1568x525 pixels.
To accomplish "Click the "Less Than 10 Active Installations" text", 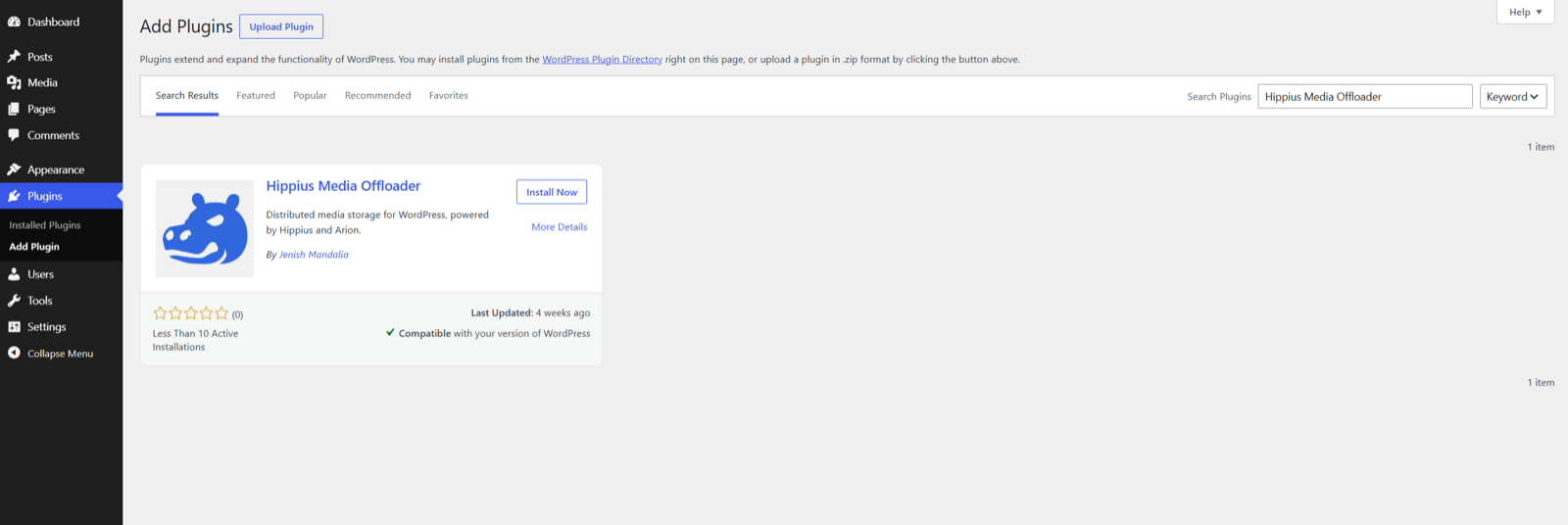I will tap(196, 340).
